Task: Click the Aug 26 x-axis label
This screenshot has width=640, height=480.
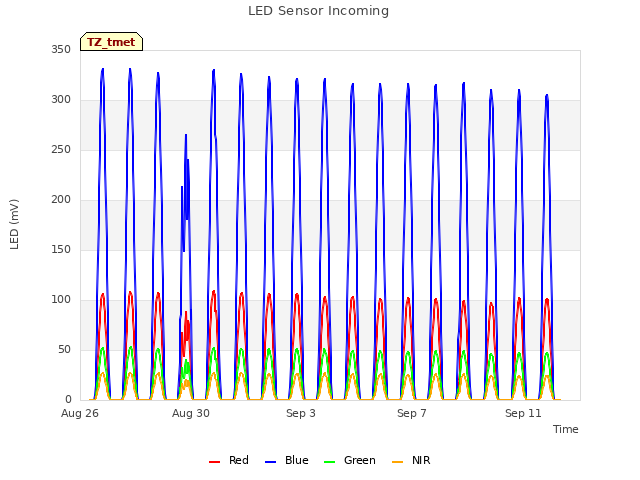Action: [80, 413]
